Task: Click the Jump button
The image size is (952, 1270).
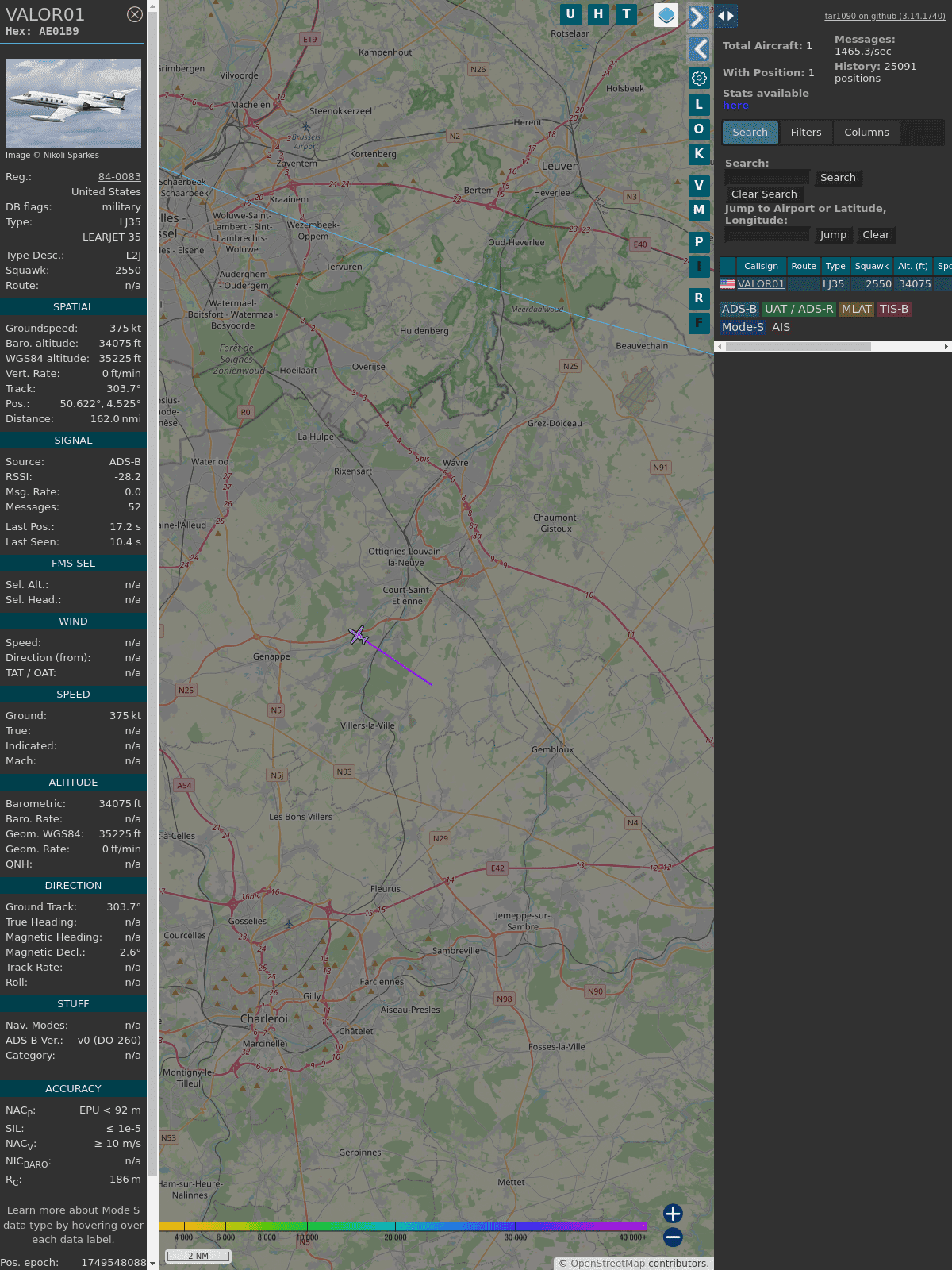Action: coord(833,235)
